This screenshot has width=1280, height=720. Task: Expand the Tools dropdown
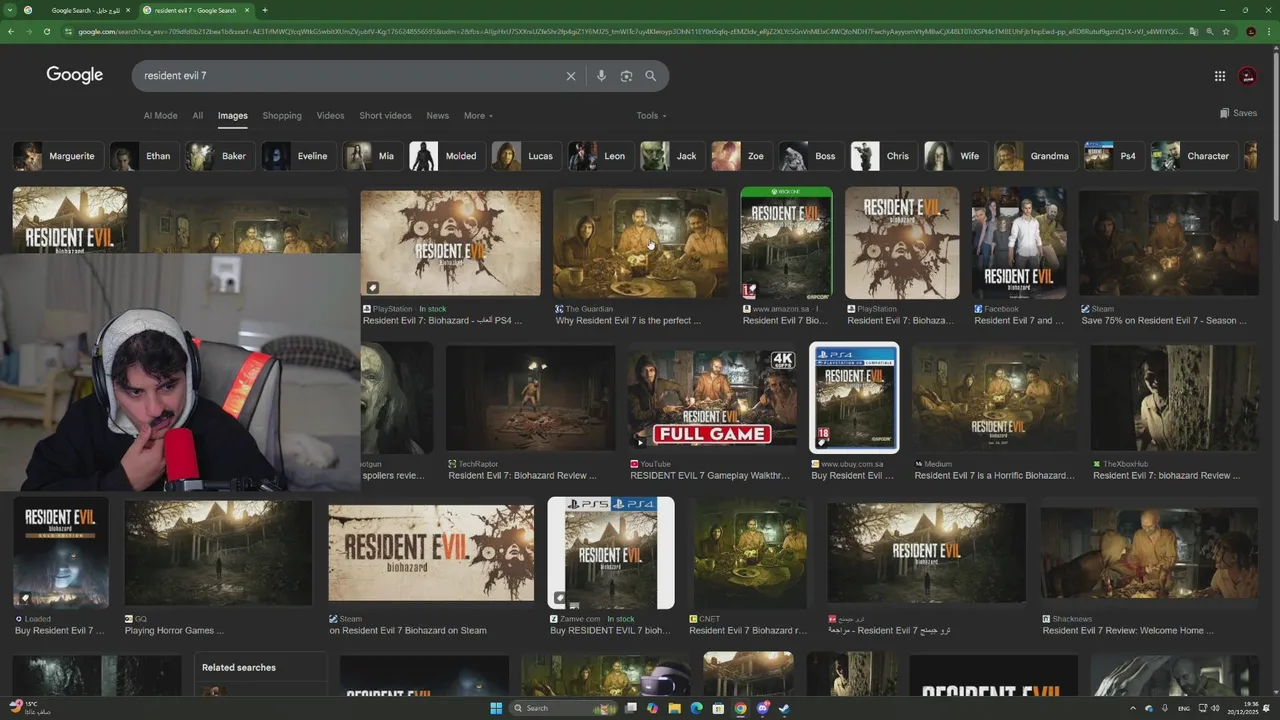651,116
